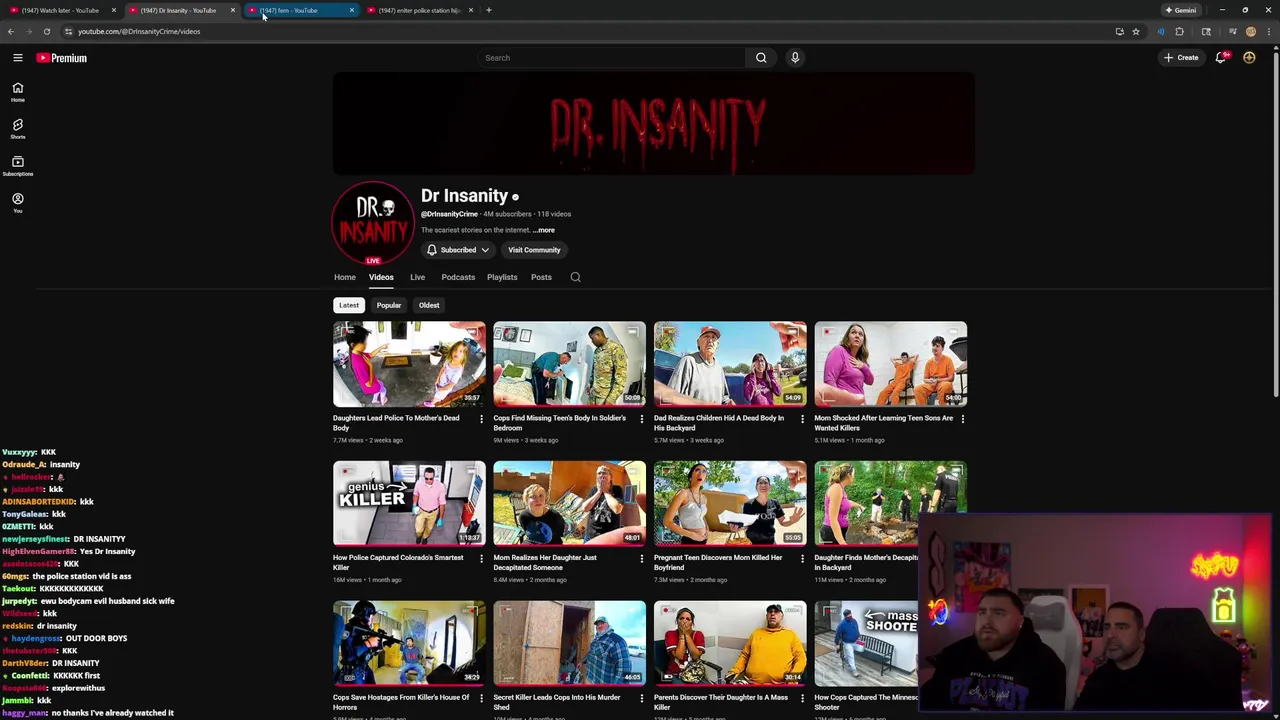Search within channel magnifier icon
Screen dimensions: 1280x720
[575, 277]
